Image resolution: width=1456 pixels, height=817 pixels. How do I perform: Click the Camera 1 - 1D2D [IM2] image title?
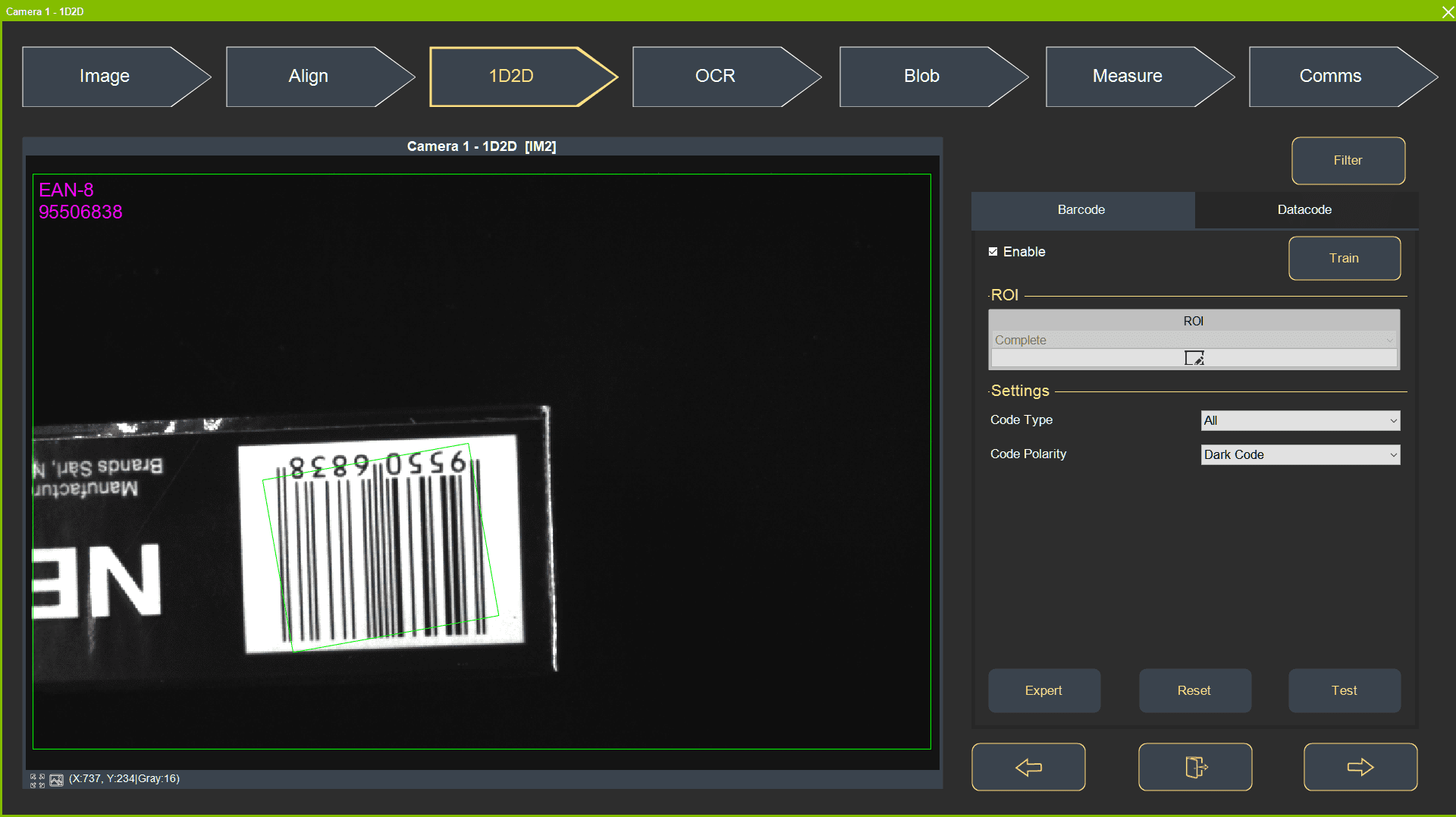coord(482,146)
